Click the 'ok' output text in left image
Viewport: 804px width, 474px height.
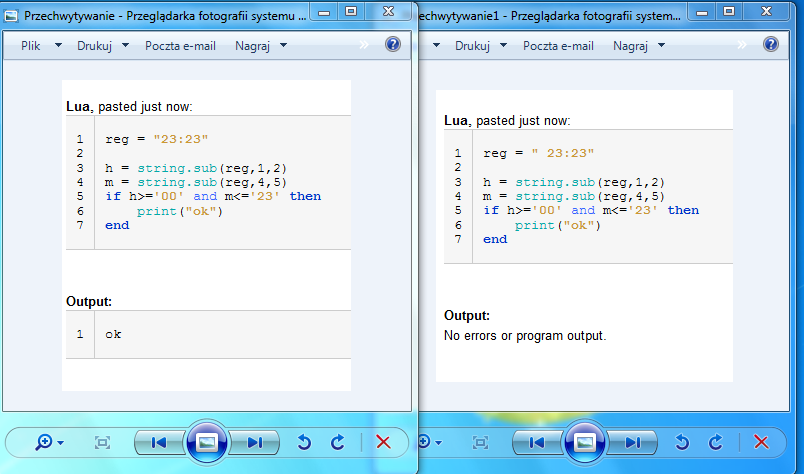point(113,334)
